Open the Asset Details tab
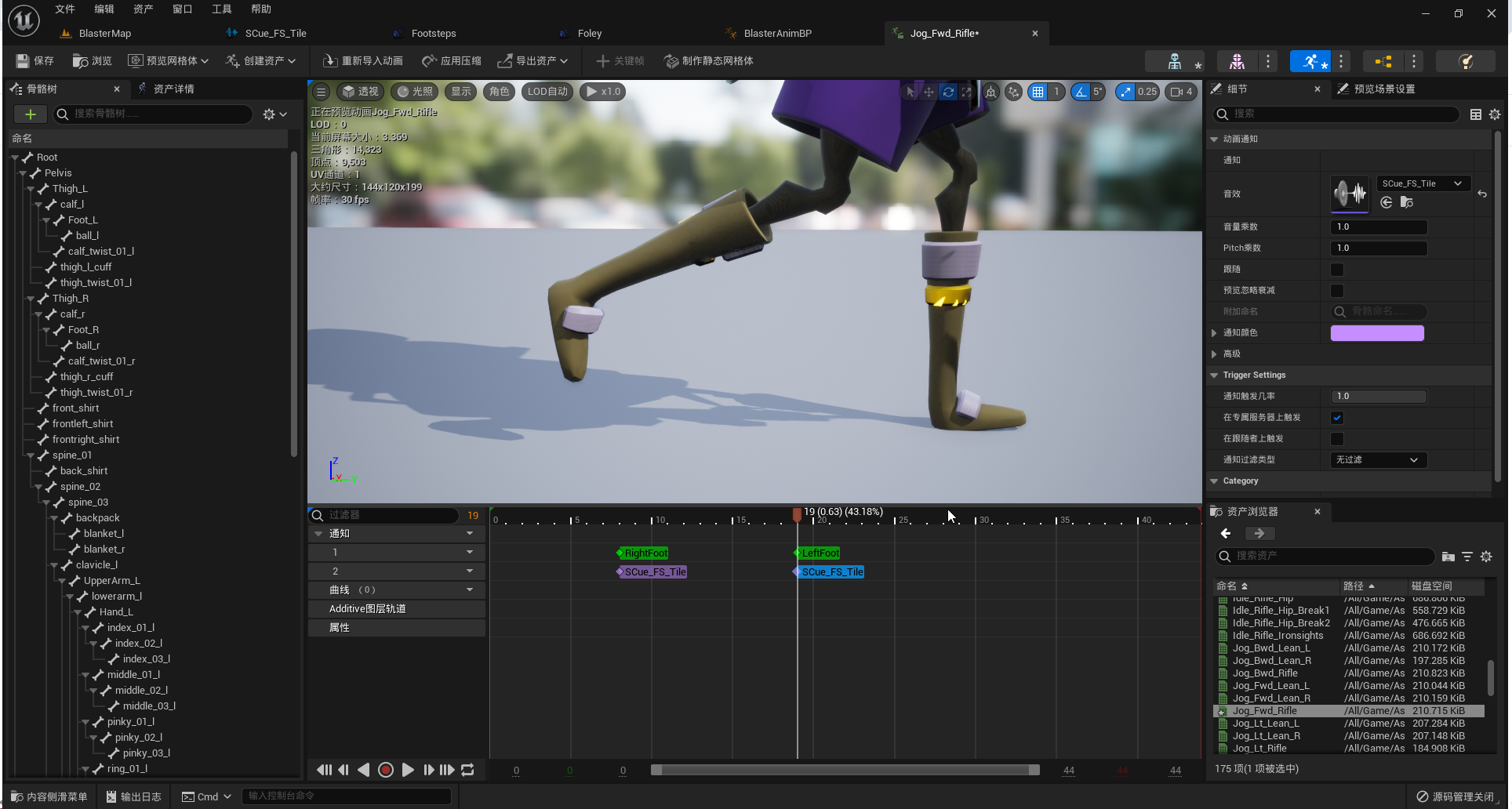This screenshot has width=1512, height=809. tap(173, 89)
